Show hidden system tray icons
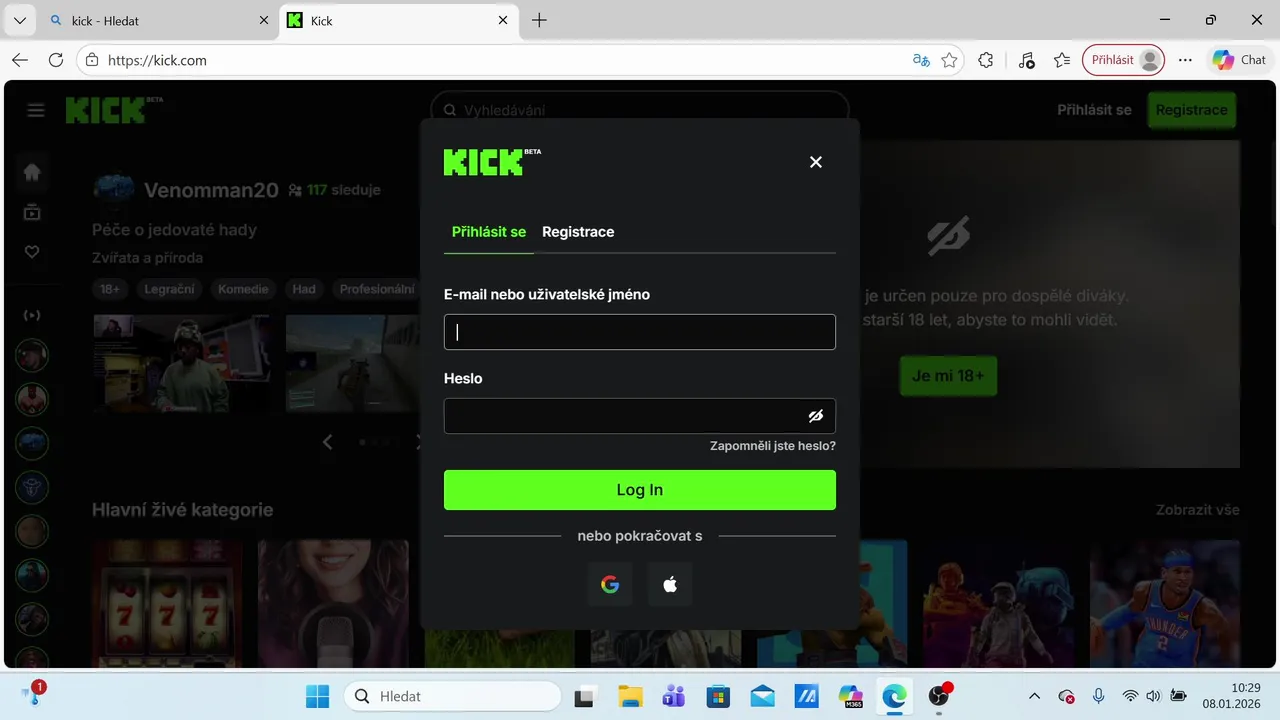 tap(1034, 696)
